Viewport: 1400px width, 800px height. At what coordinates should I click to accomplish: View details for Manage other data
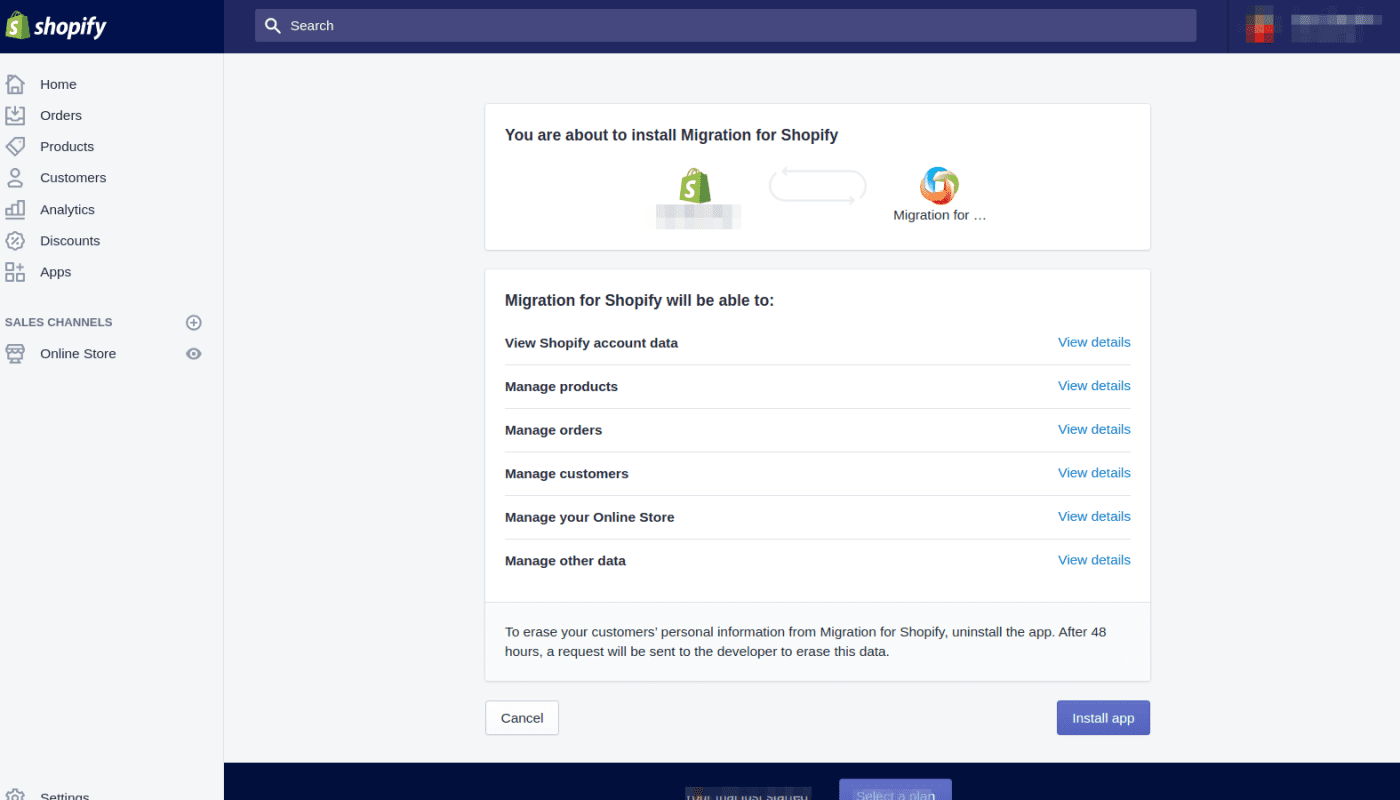pyautogui.click(x=1094, y=560)
